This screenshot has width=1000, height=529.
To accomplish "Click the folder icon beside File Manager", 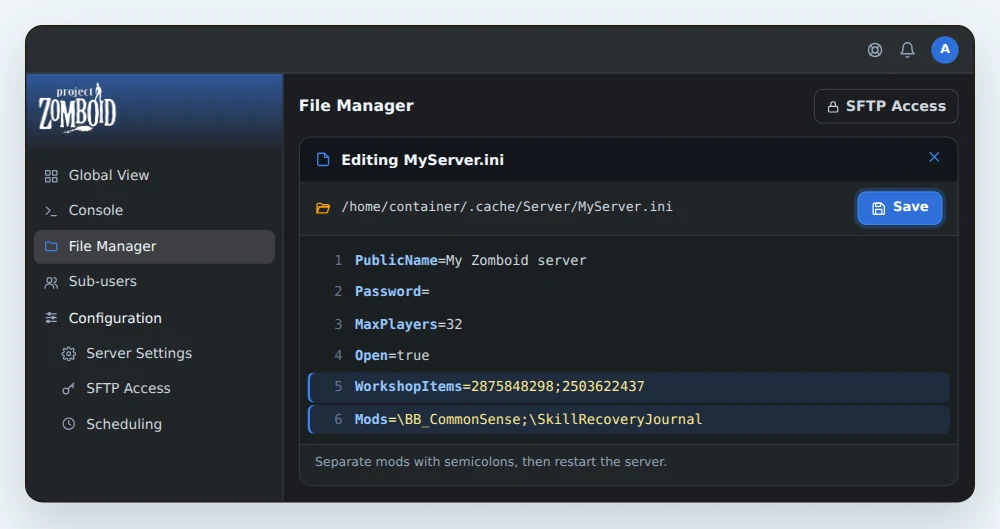I will tap(51, 246).
